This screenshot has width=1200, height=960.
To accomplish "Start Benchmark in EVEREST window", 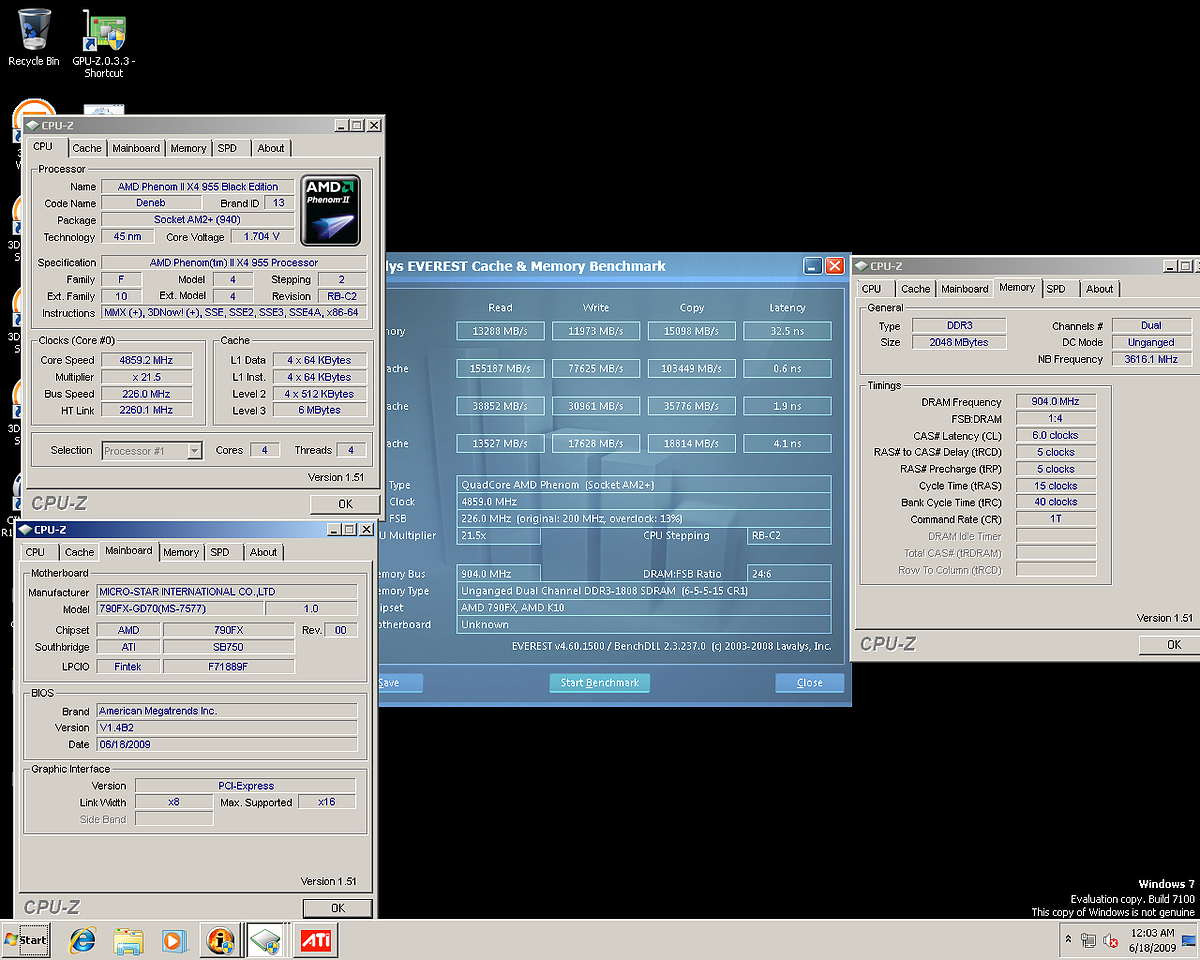I will [x=600, y=683].
